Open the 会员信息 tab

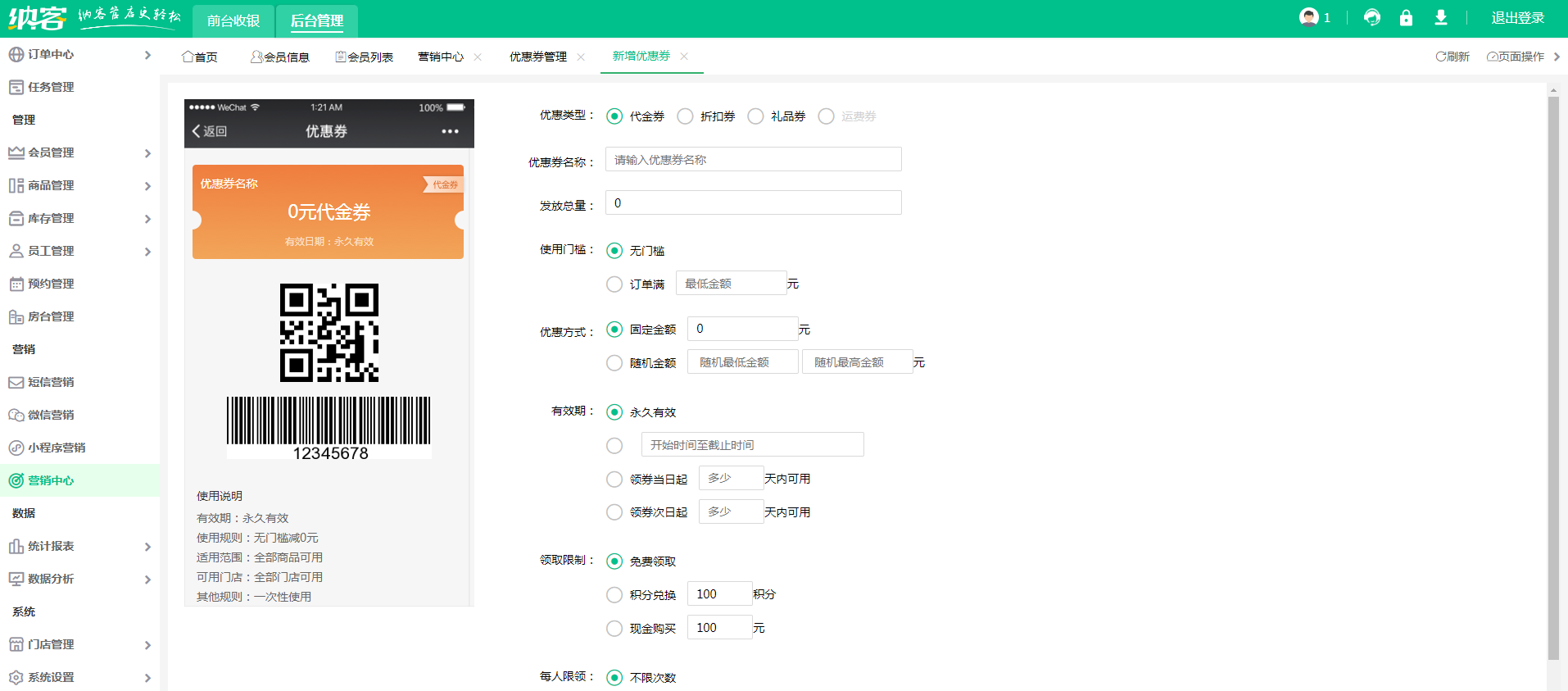pyautogui.click(x=280, y=57)
